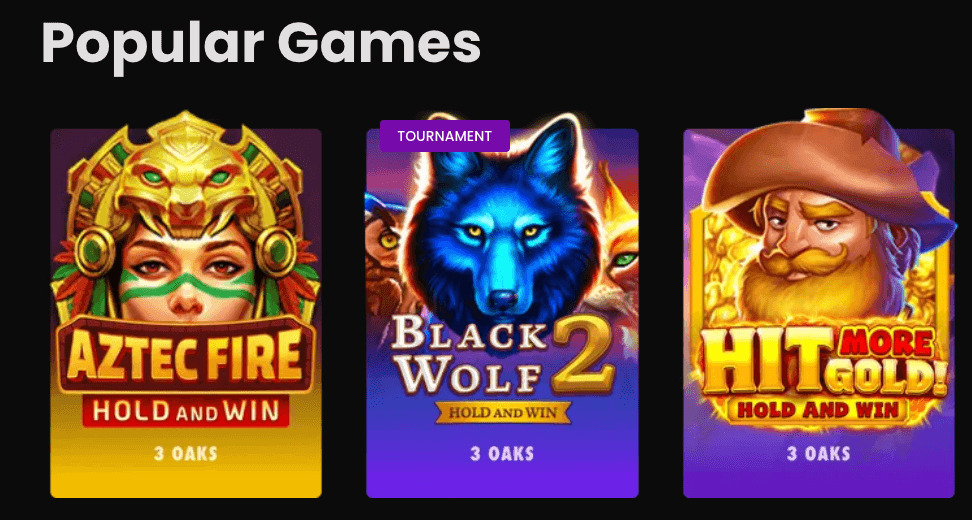Viewport: 972px width, 520px height.
Task: Click Hit More Gold's Hold and Win banner
Action: (820, 410)
